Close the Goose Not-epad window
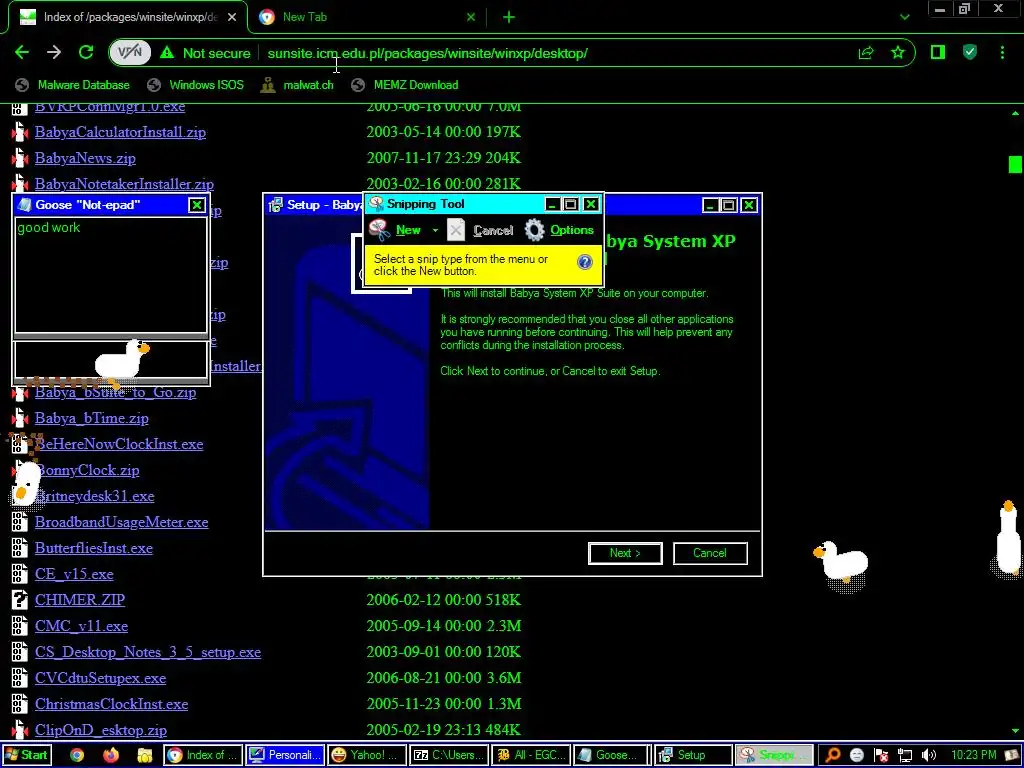 coord(197,205)
